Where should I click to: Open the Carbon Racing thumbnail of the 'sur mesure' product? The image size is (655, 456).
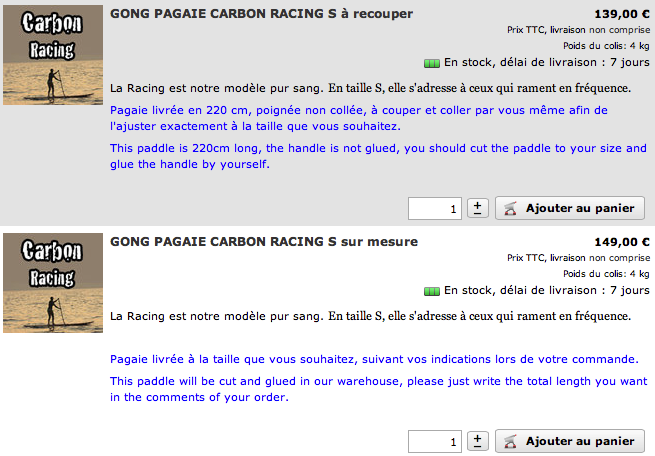pos(53,283)
